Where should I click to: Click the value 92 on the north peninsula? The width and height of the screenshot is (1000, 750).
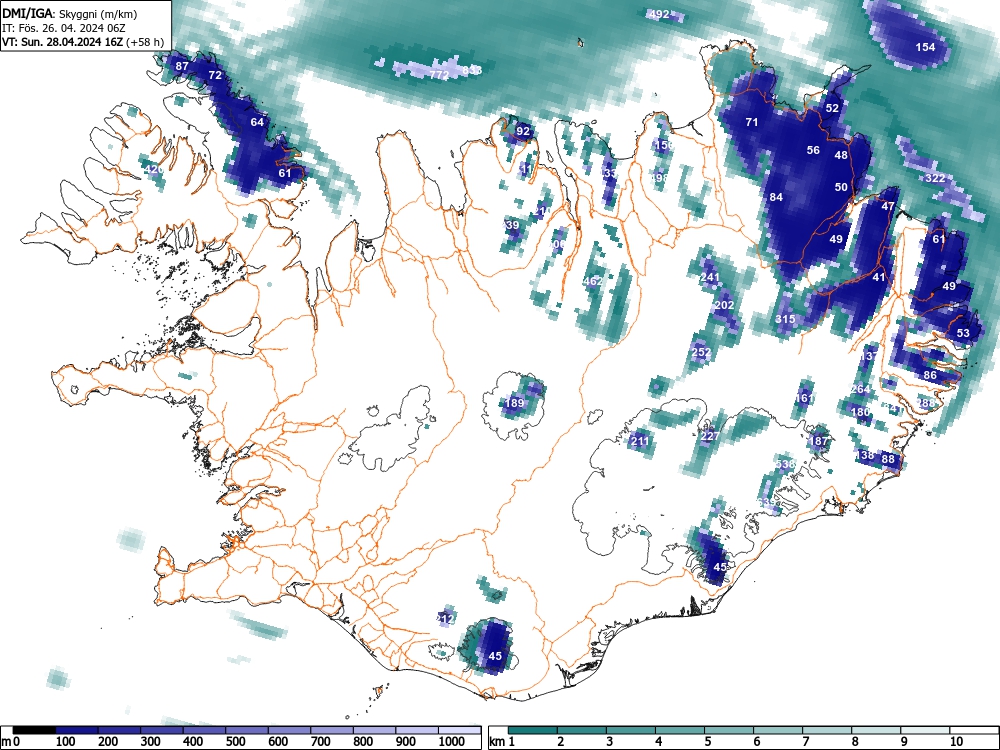523,131
